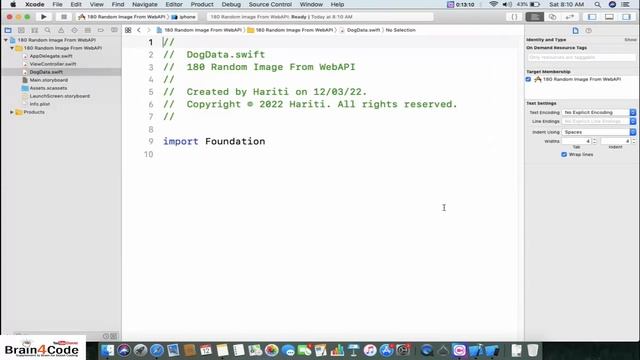640x360 pixels.
Task: Toggle the Debug area visibility
Action: click(x=609, y=17)
